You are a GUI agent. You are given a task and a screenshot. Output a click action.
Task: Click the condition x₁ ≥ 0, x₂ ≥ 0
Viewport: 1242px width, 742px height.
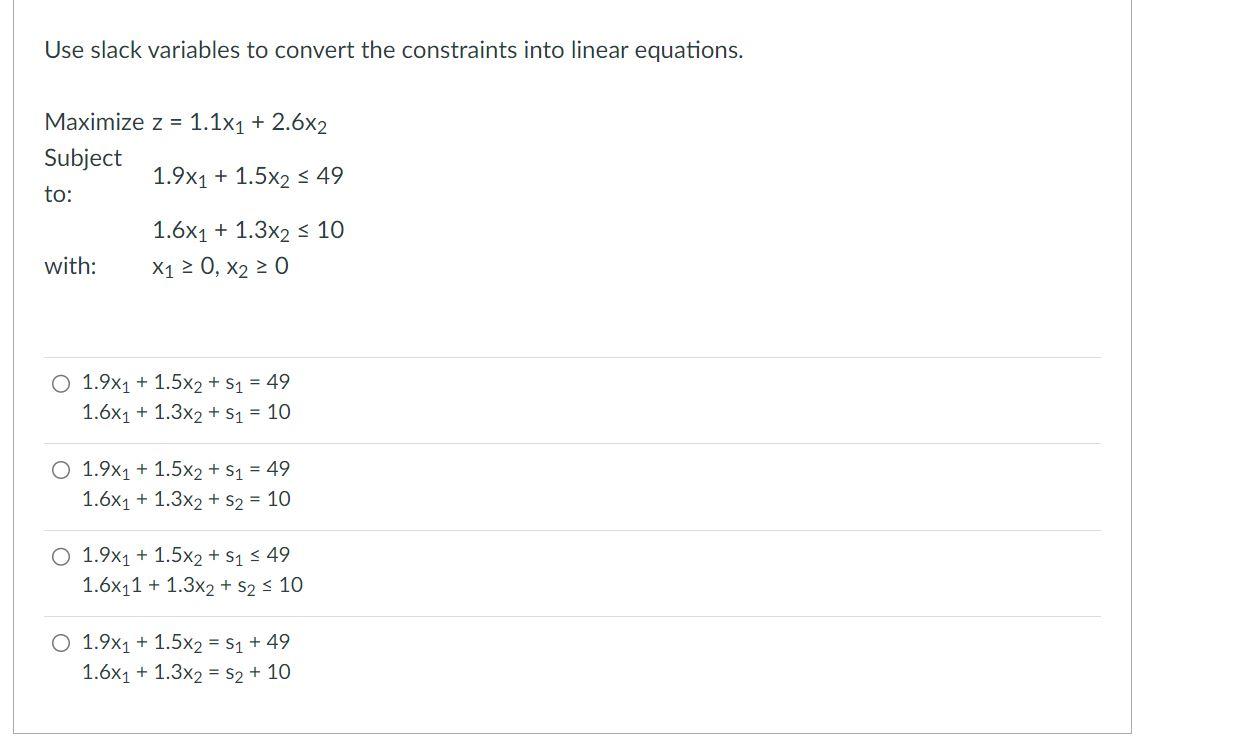(220, 266)
